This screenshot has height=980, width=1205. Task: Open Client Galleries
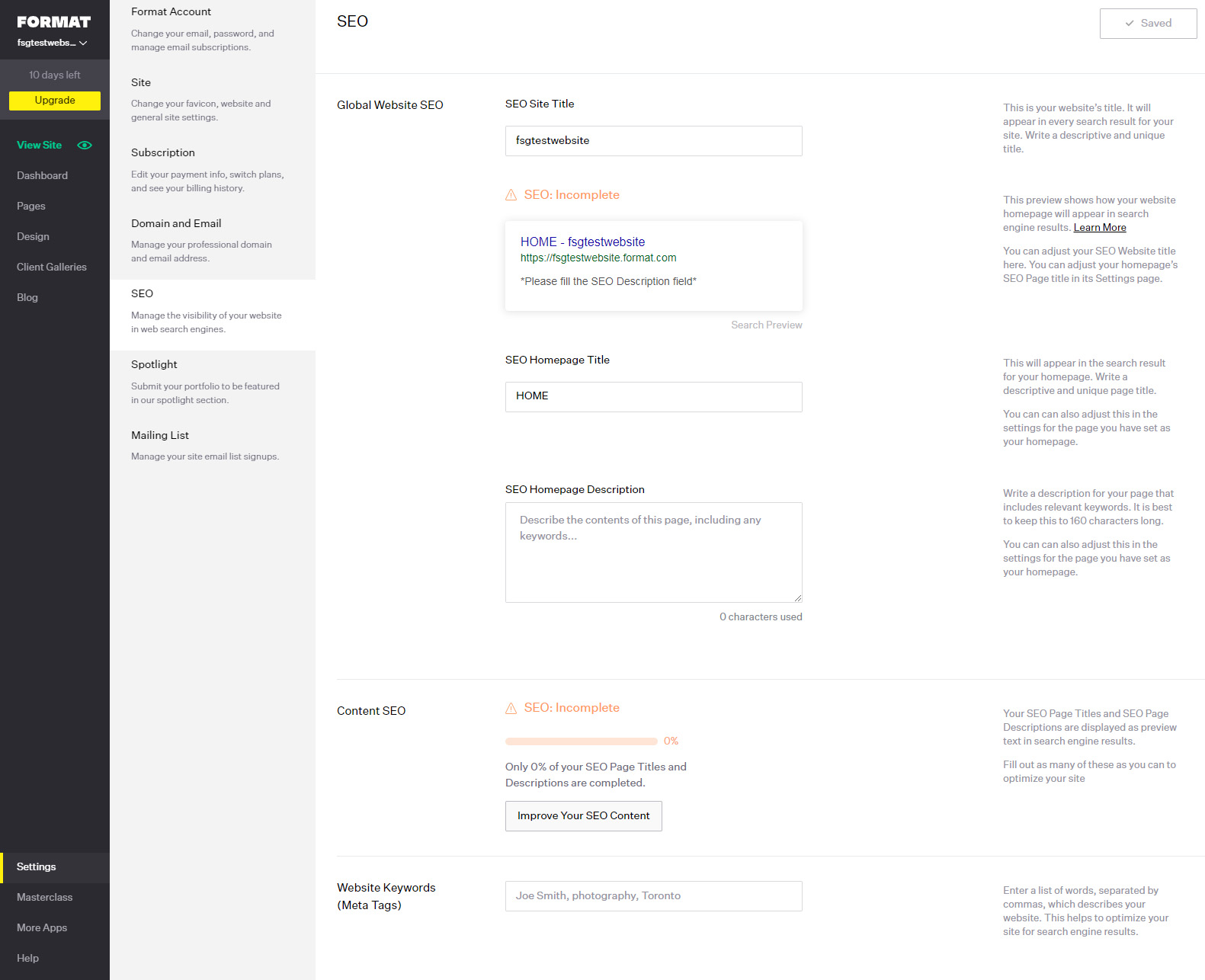(52, 267)
